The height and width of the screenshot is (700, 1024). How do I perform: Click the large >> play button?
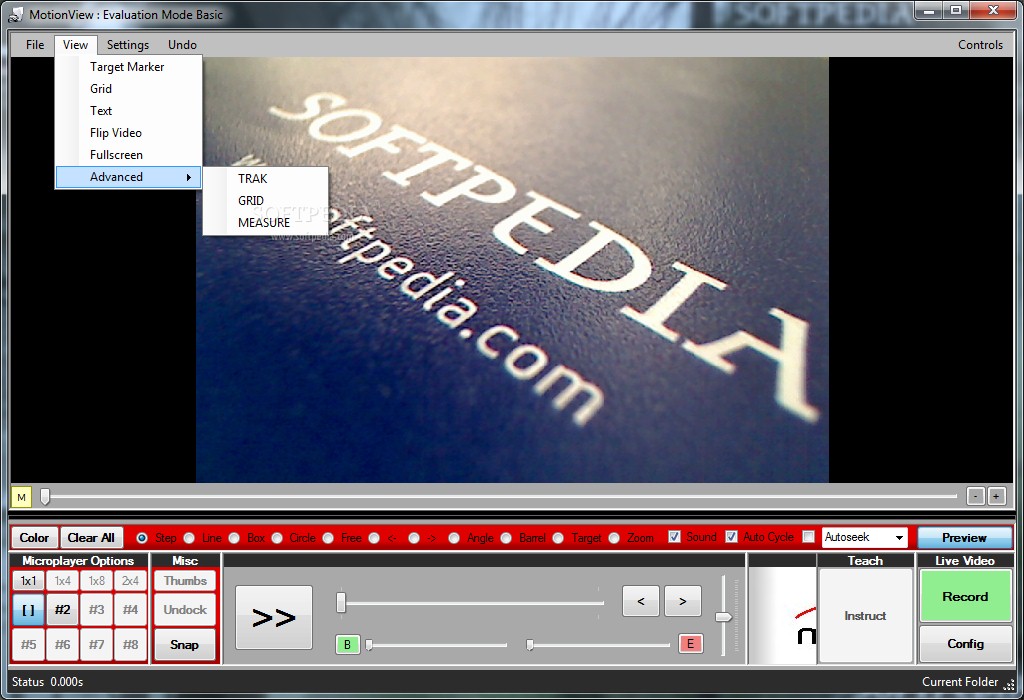coord(274,617)
